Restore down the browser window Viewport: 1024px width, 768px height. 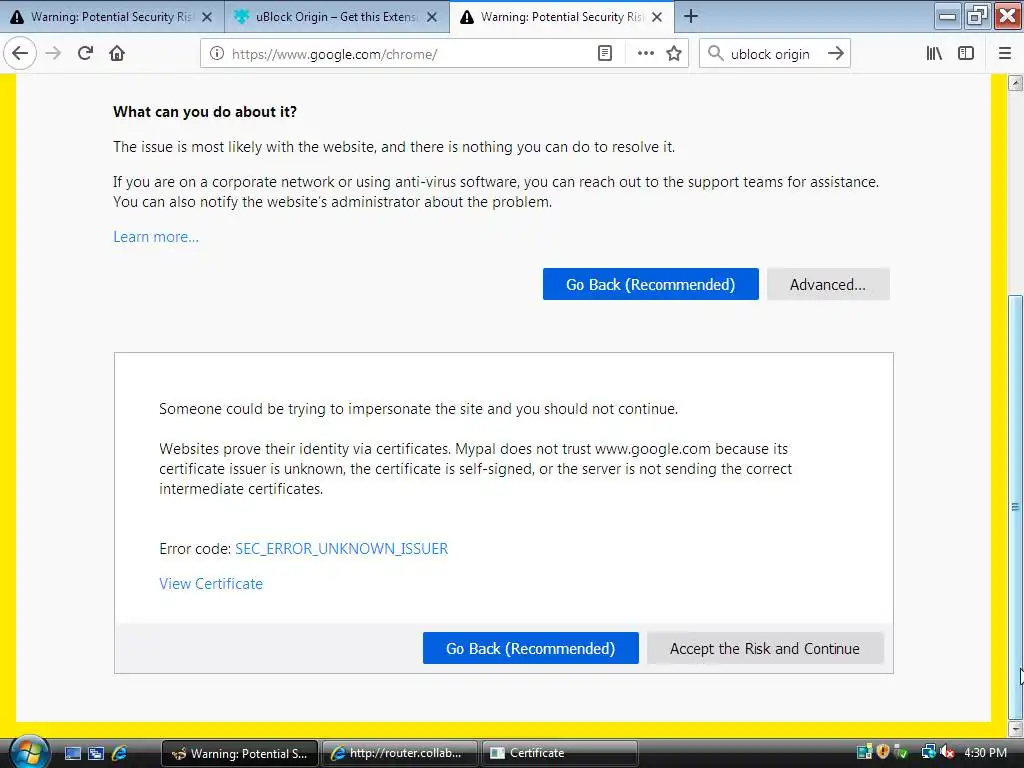click(977, 16)
